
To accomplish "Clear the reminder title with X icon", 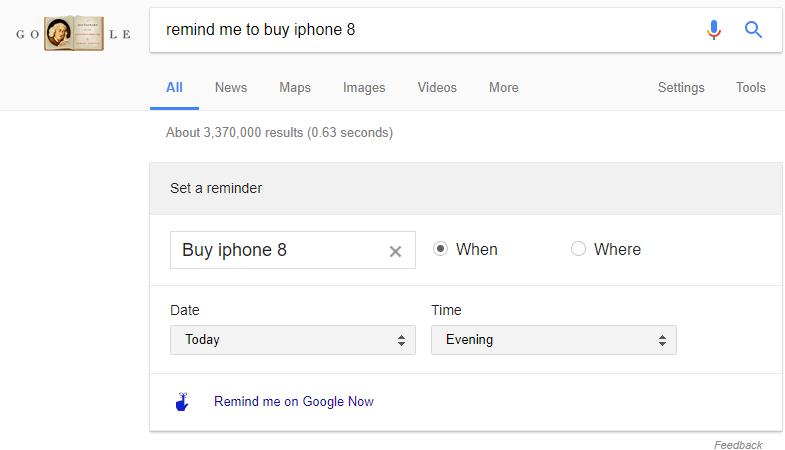I will (396, 251).
